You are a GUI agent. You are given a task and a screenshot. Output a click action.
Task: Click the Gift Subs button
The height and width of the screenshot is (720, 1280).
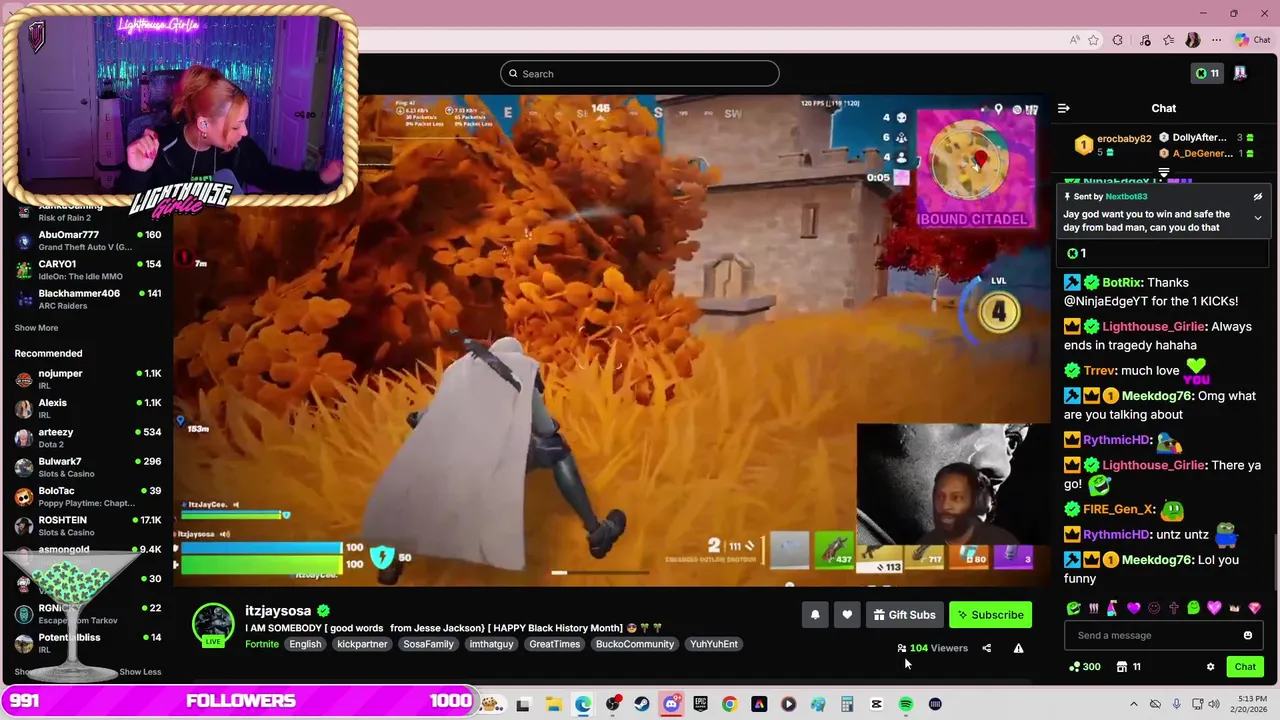tap(904, 615)
